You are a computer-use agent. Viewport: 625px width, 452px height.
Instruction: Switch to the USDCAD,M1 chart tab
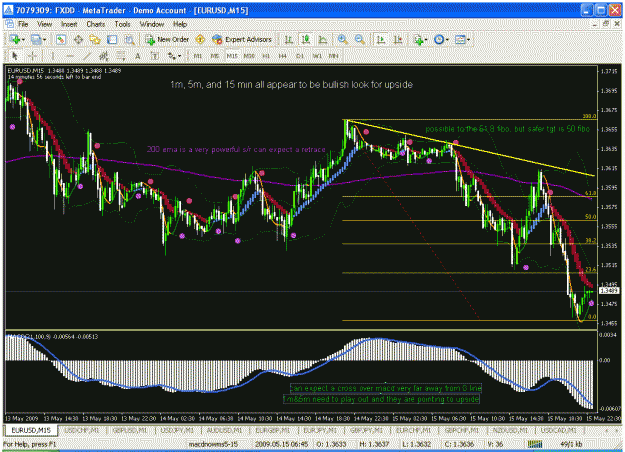click(x=559, y=430)
